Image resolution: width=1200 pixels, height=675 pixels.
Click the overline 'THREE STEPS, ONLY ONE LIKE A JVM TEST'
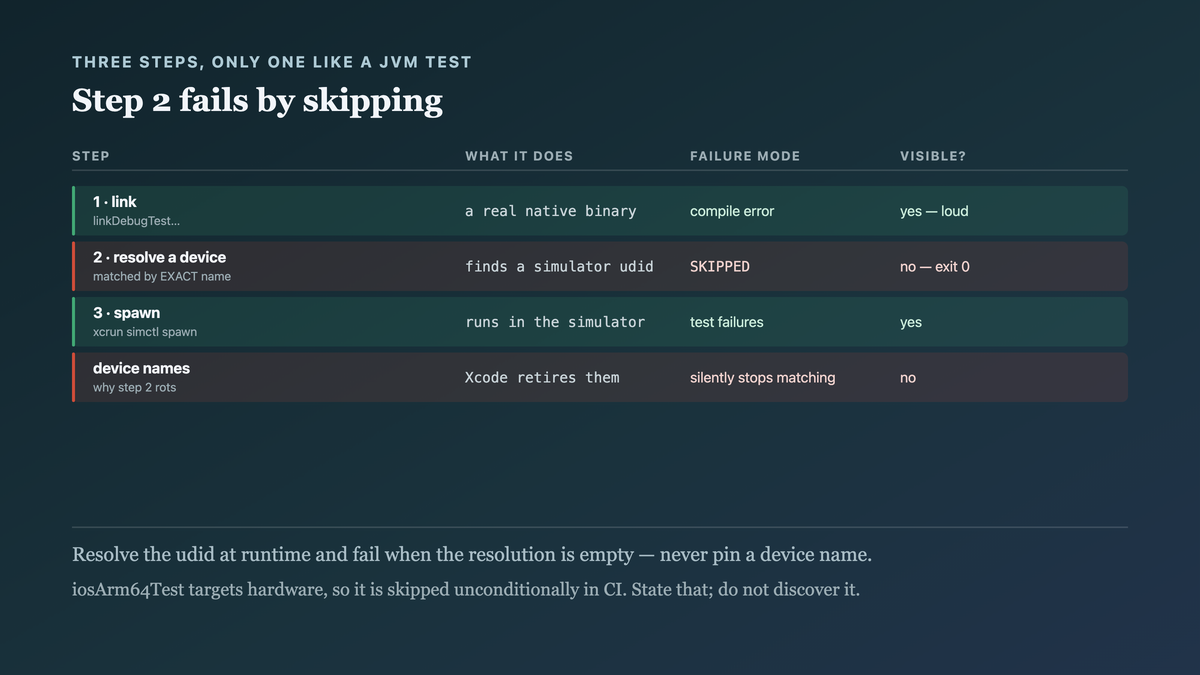(x=272, y=62)
